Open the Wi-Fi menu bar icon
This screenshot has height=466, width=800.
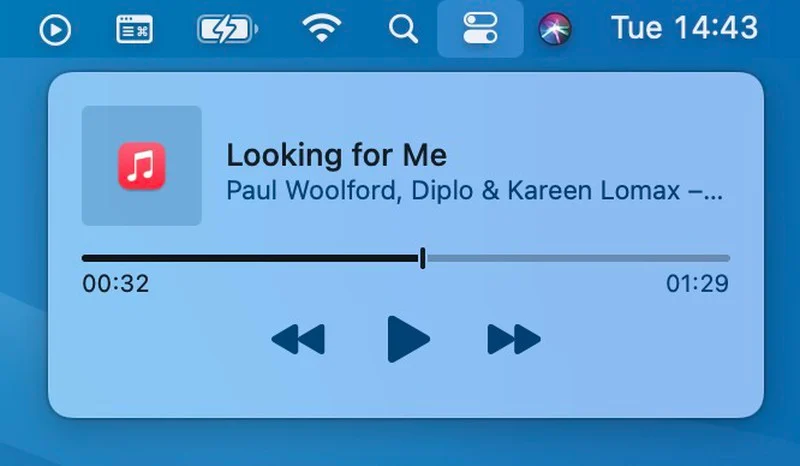pos(321,28)
